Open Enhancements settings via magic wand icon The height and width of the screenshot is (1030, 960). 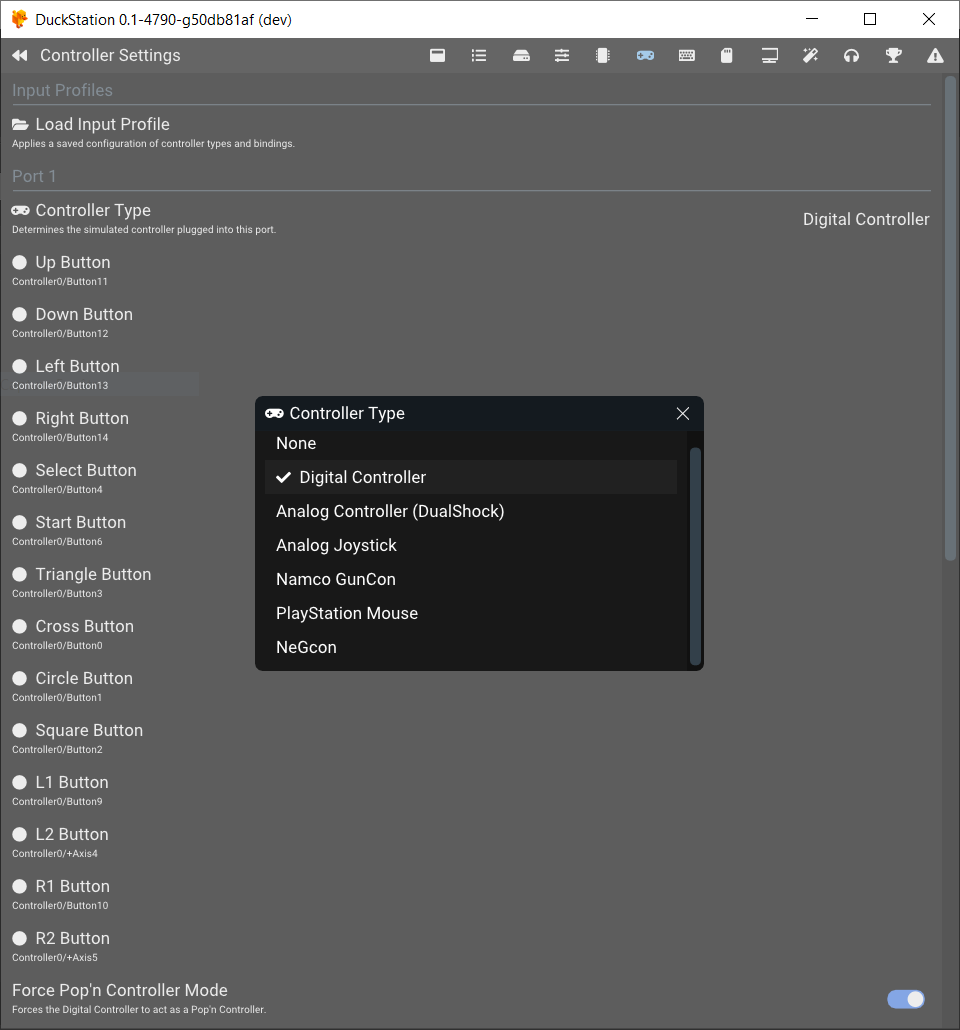click(x=810, y=56)
